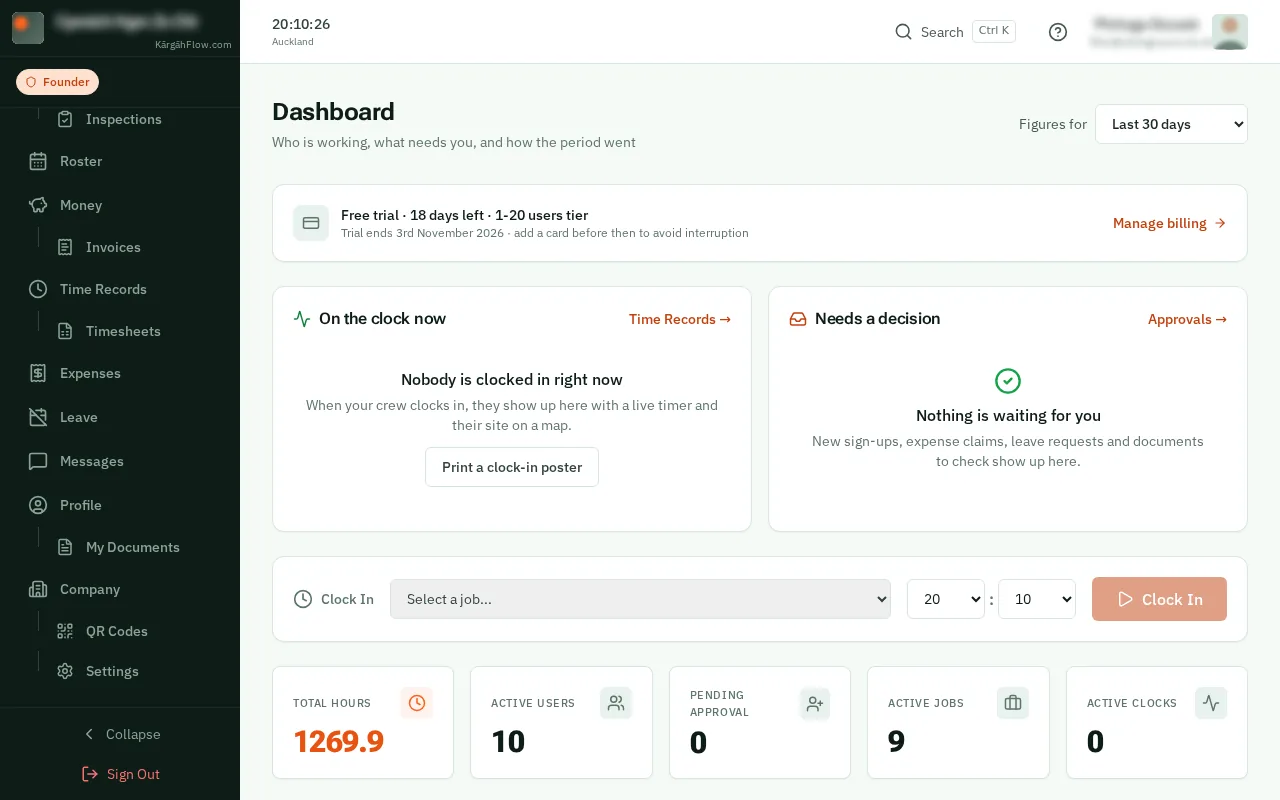Click the Active Jobs briefcase icon
This screenshot has height=800, width=1280.
tap(1013, 703)
